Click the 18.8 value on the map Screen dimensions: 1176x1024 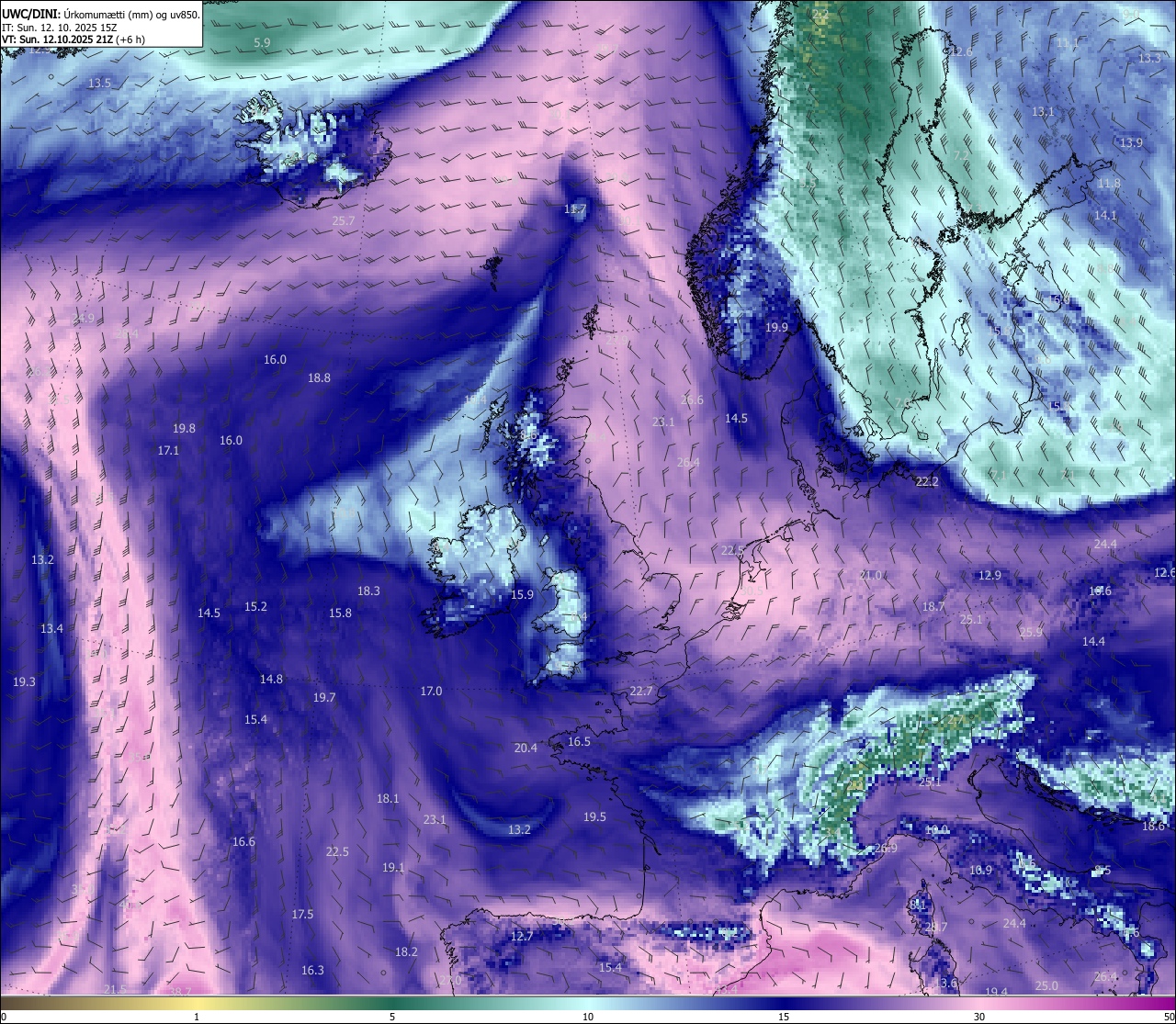pos(320,377)
